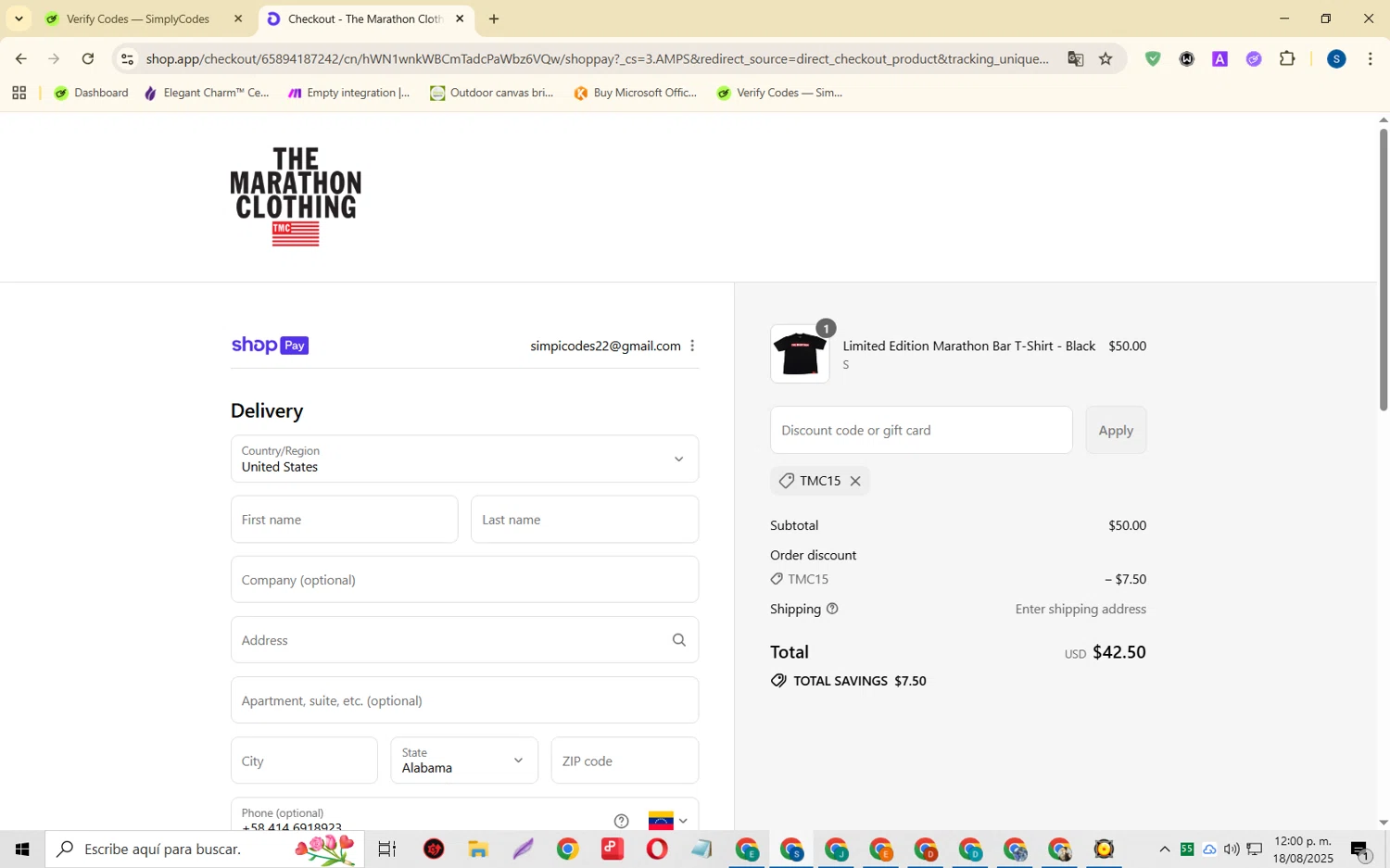This screenshot has width=1390, height=868.
Task: Open the Windows Start menu
Action: point(22,849)
